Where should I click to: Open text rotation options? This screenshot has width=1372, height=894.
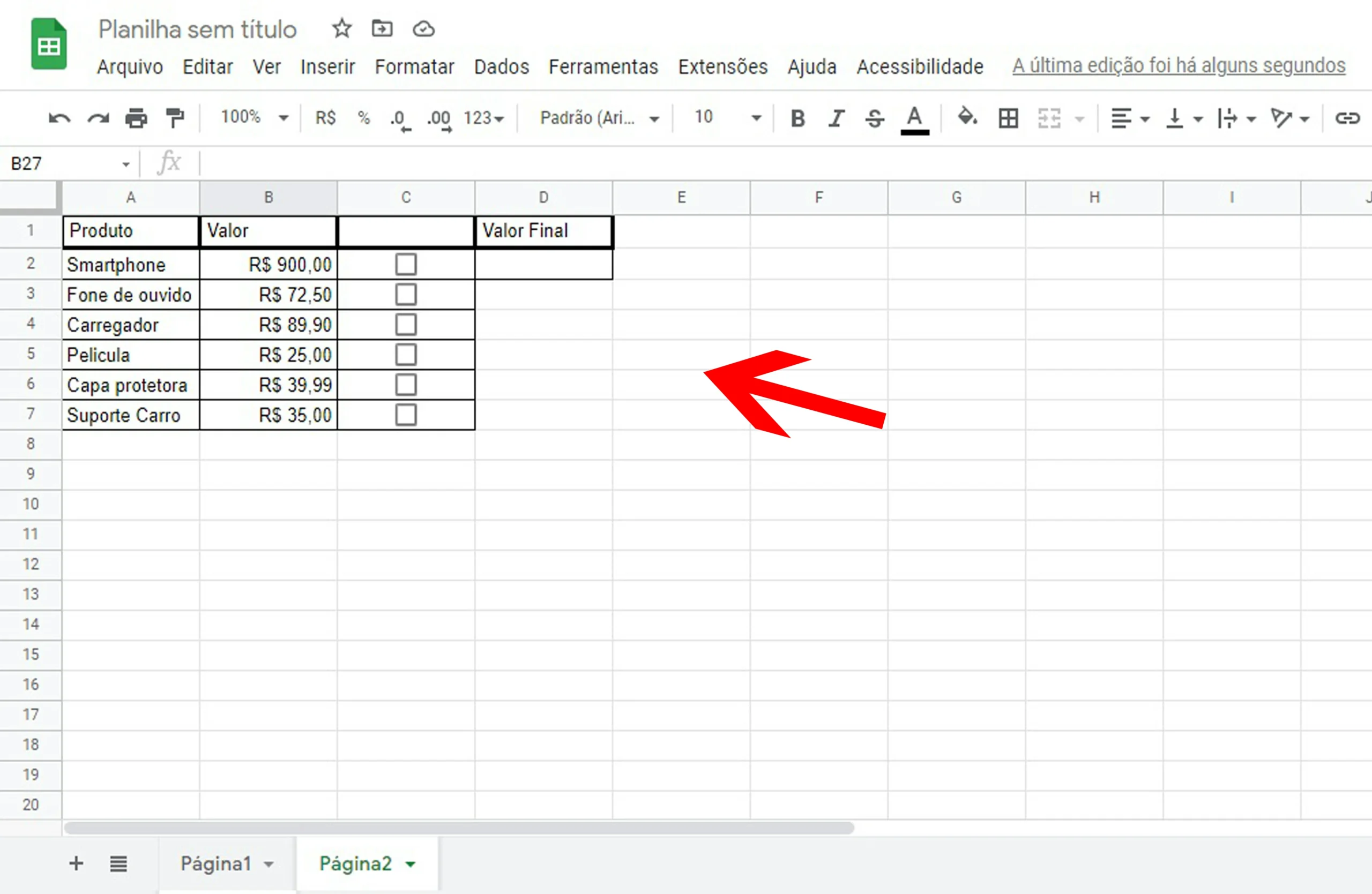point(1290,119)
